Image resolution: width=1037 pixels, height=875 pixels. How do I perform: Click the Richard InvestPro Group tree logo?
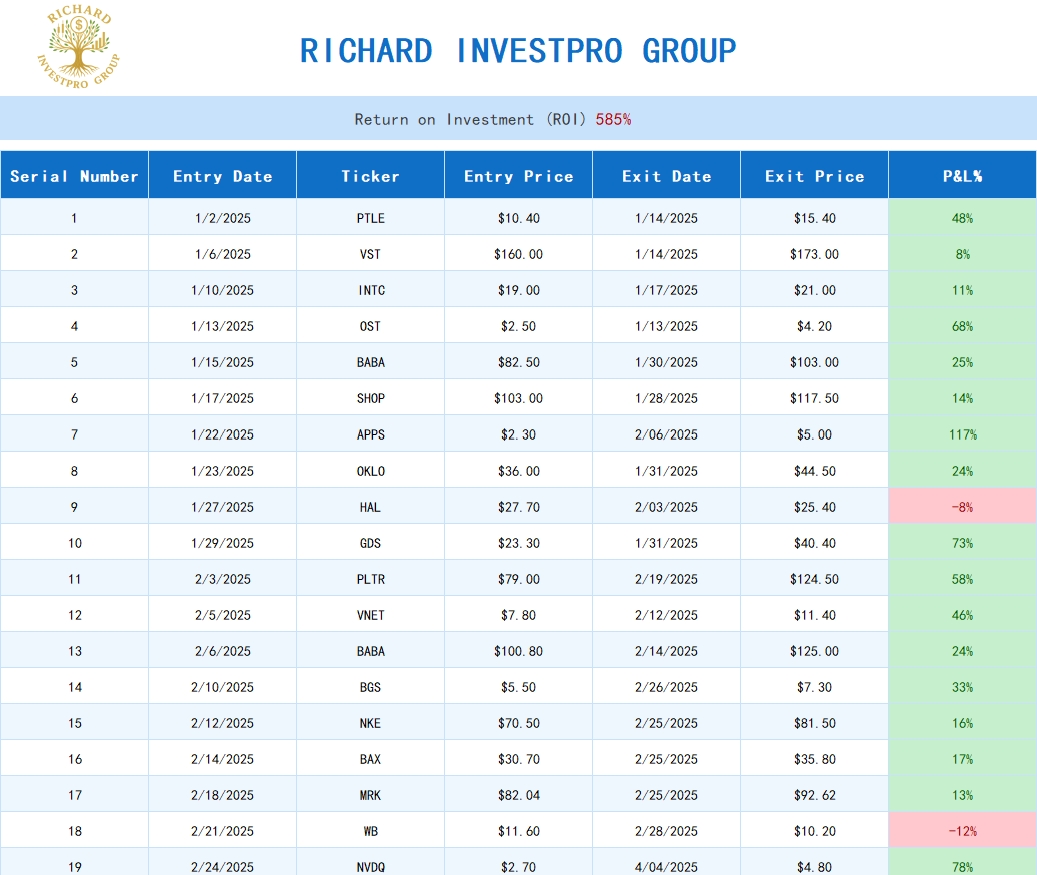click(78, 47)
